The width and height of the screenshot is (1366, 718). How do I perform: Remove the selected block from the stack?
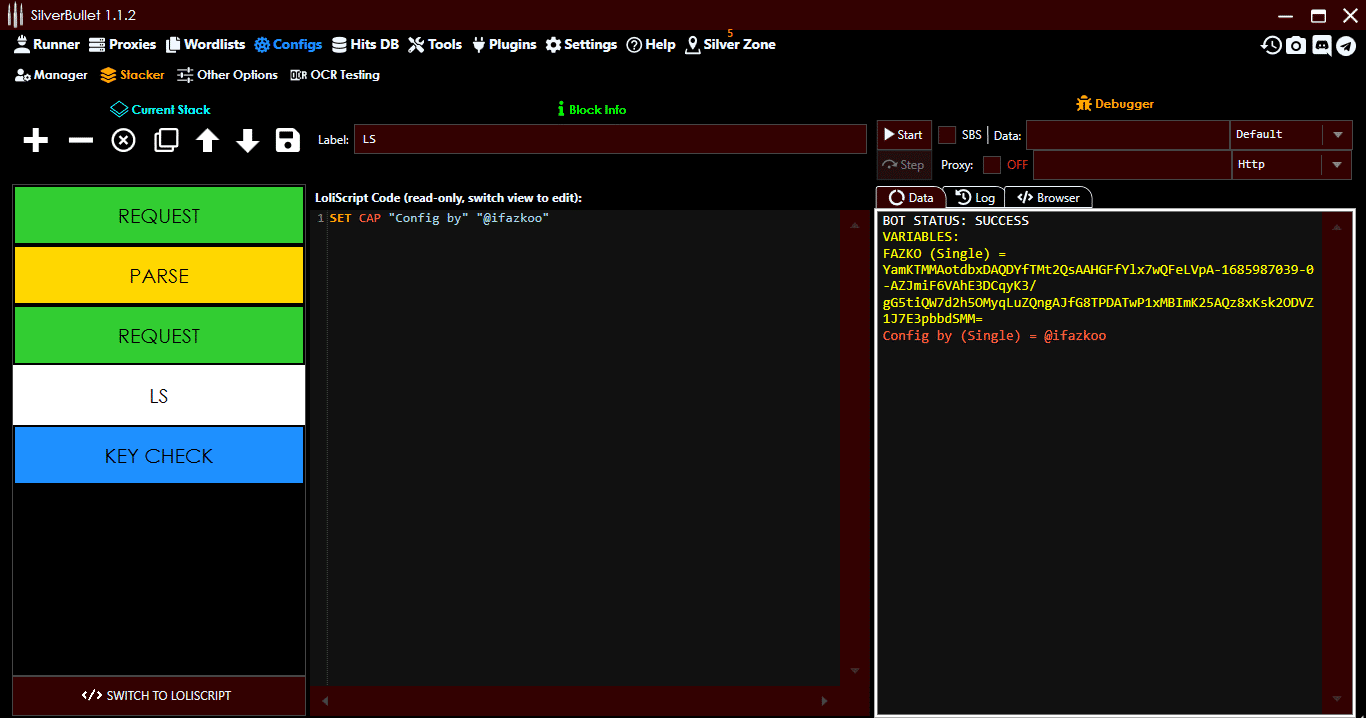tap(79, 140)
